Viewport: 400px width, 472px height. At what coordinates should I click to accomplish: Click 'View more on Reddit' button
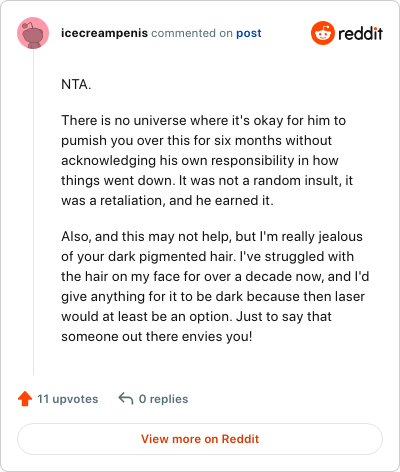200,439
